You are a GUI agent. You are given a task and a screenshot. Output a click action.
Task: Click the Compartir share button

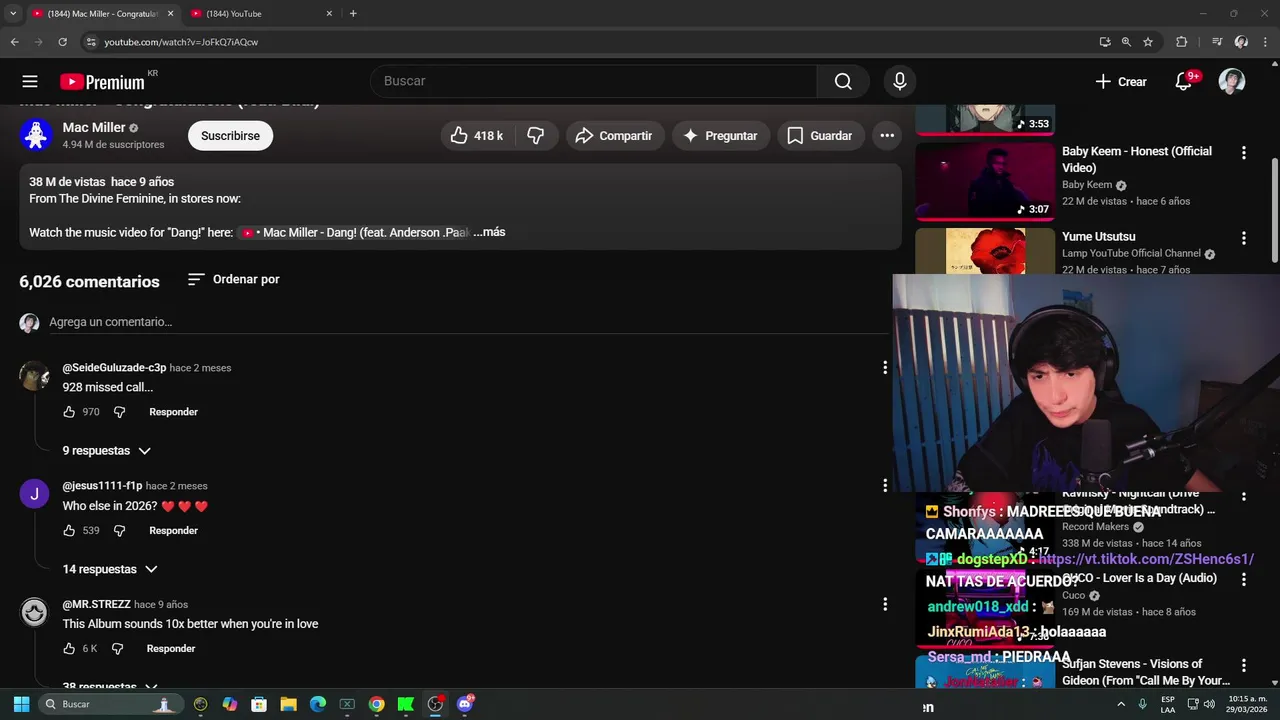pyautogui.click(x=614, y=136)
